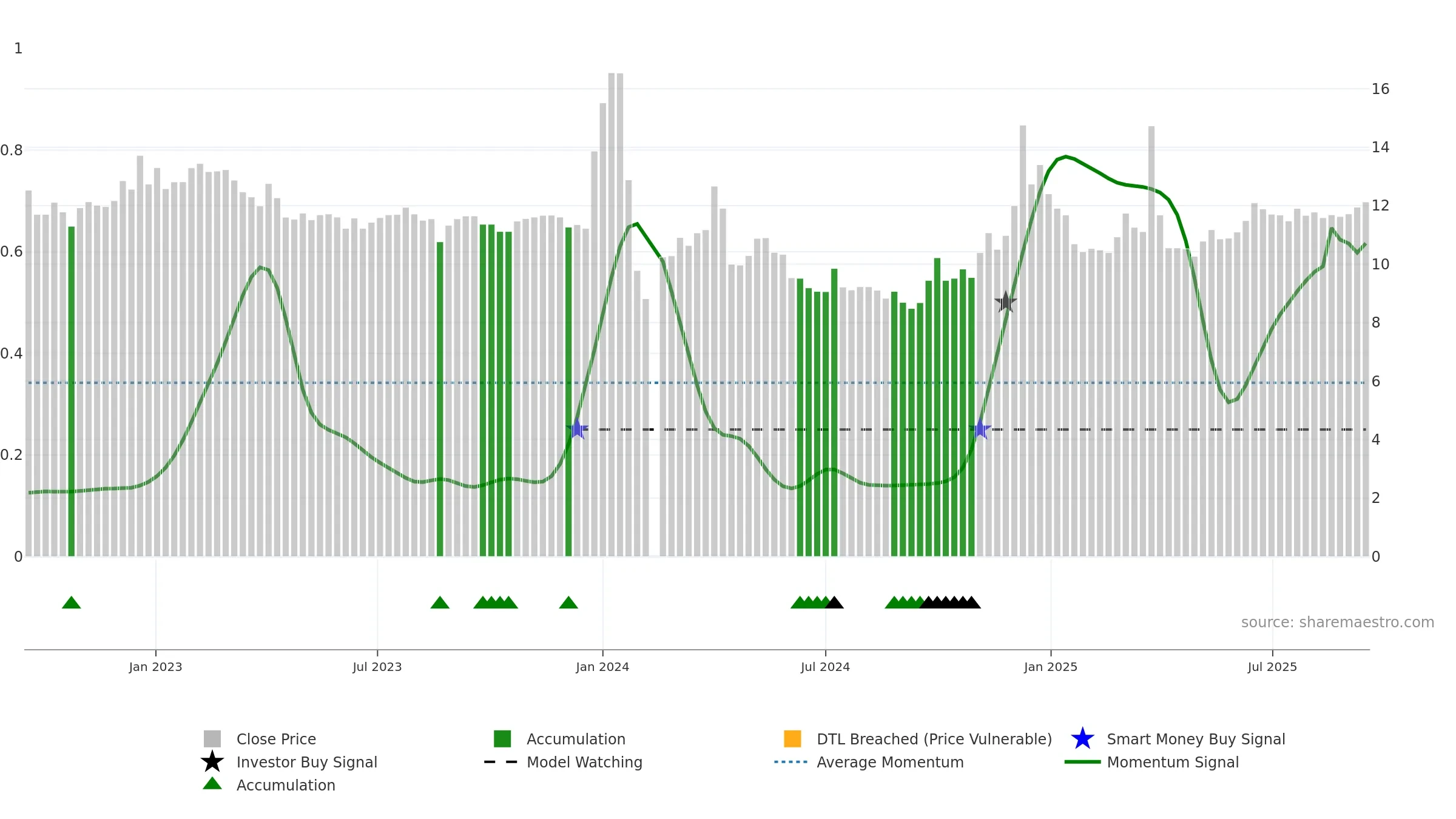
Task: Click the blue star marker near Dec 2023
Action: (x=577, y=429)
